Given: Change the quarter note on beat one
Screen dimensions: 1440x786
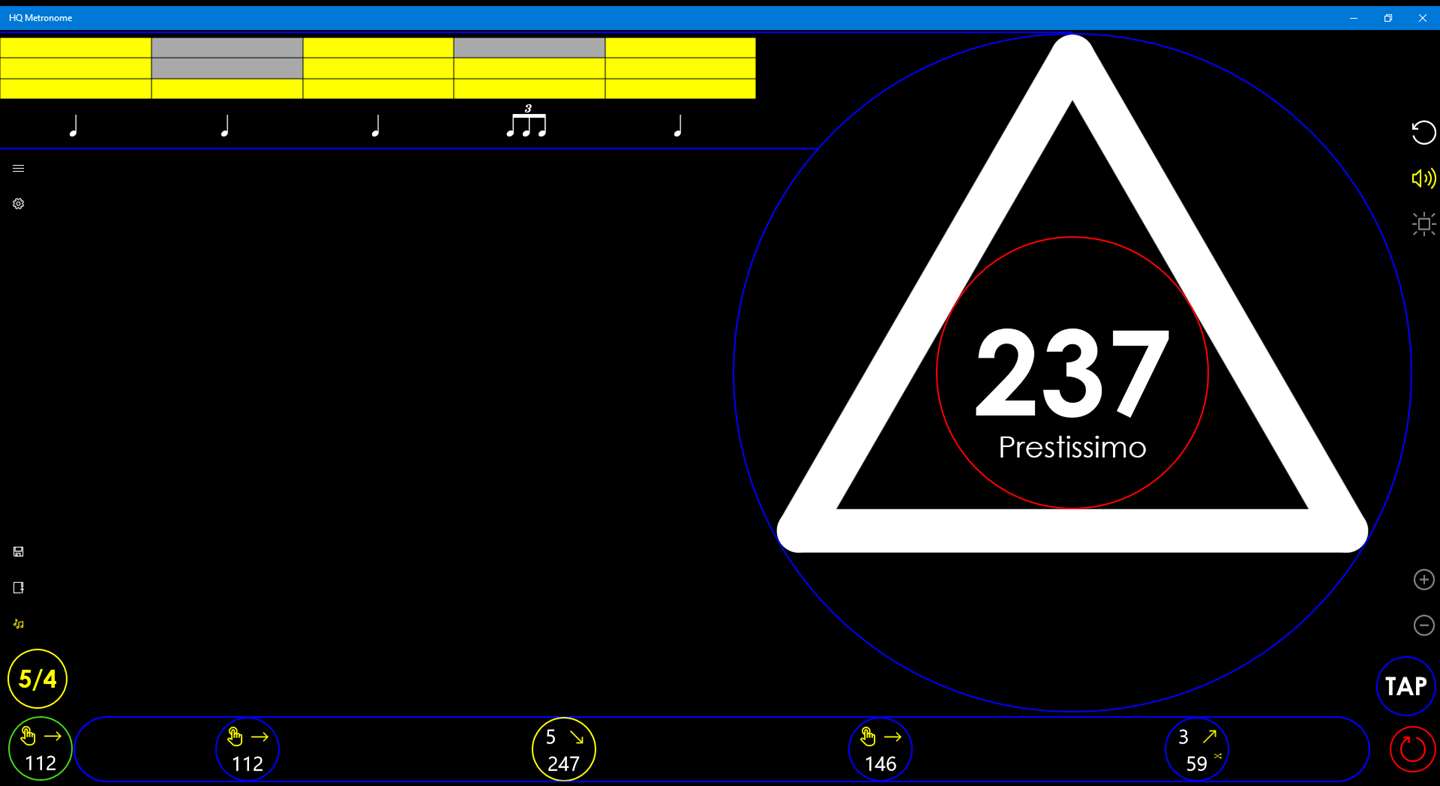Looking at the screenshot, I should click(73, 126).
